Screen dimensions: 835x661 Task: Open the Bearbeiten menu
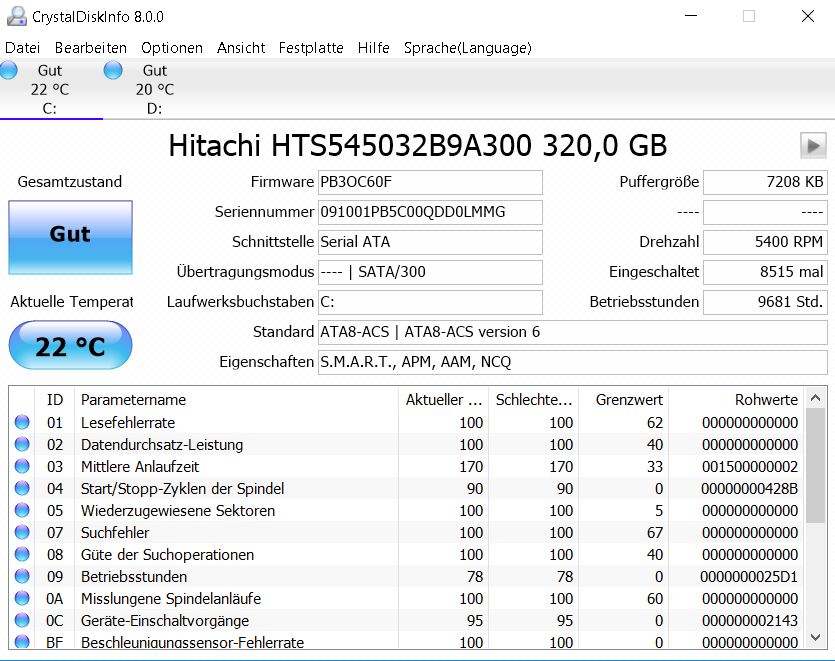pos(91,48)
